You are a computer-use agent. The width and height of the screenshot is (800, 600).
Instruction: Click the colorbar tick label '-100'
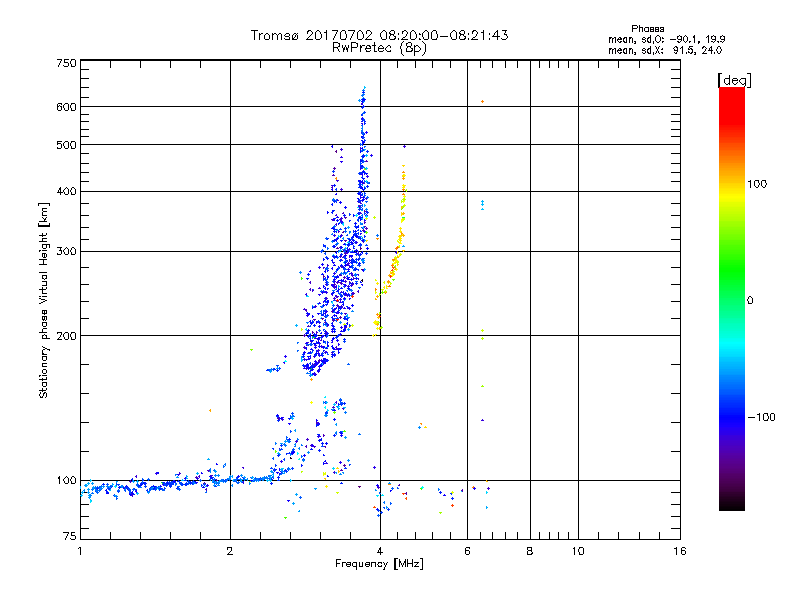(x=761, y=417)
